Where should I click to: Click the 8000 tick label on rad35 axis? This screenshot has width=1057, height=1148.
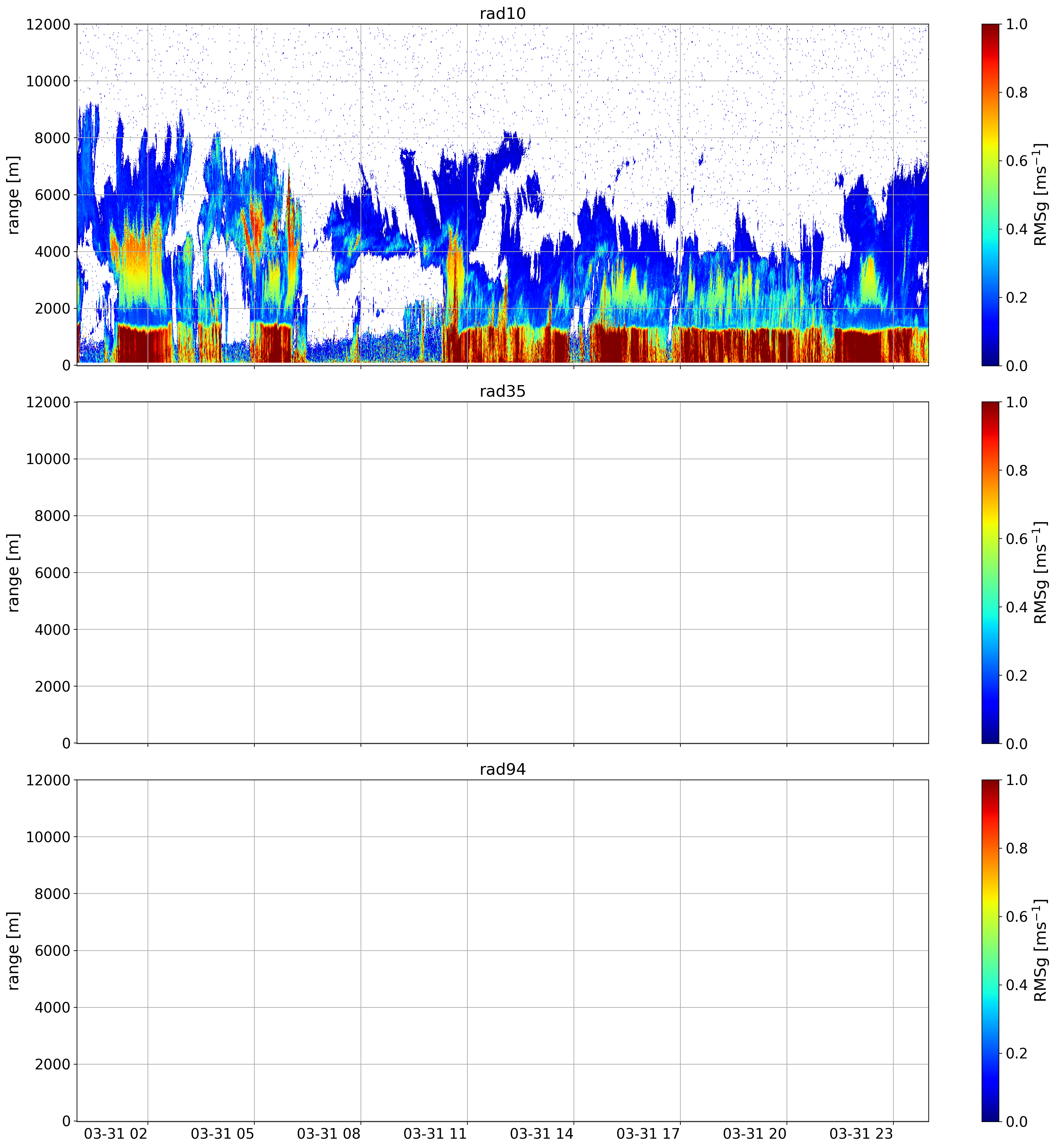point(53,516)
